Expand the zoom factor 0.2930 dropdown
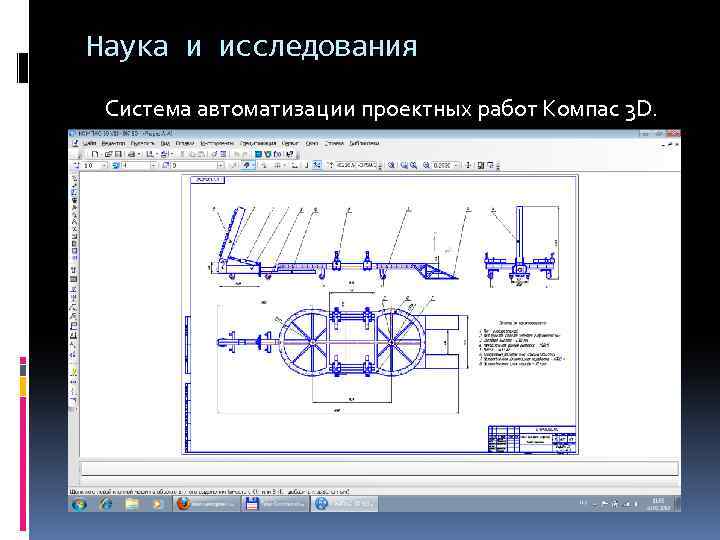Screen dimensions: 720x540 tap(456, 165)
